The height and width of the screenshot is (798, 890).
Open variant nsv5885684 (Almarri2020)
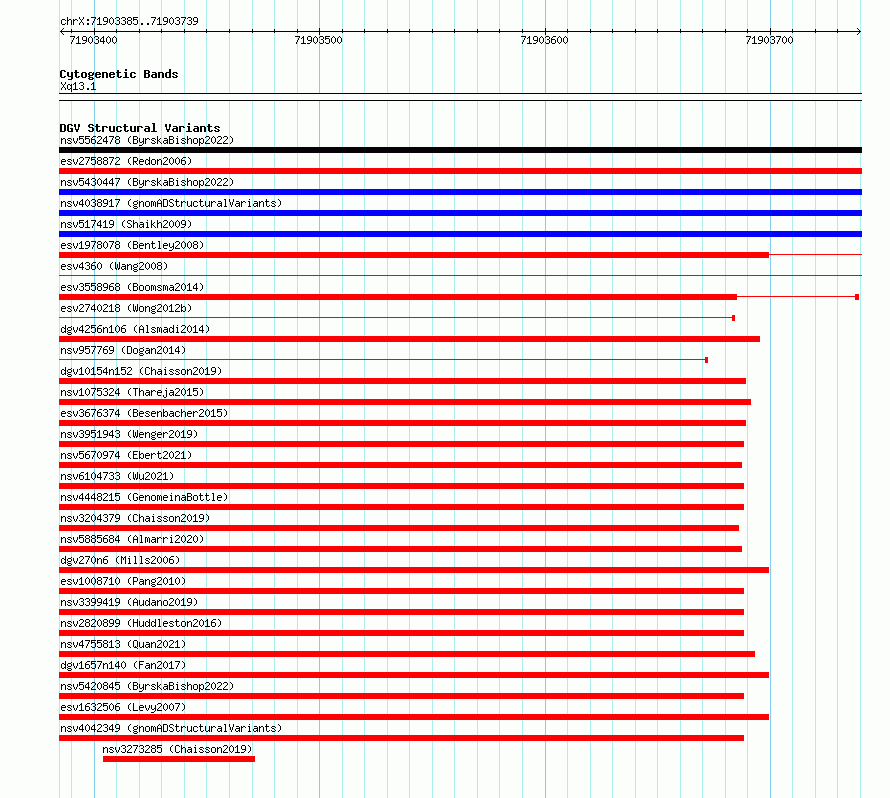(x=132, y=539)
